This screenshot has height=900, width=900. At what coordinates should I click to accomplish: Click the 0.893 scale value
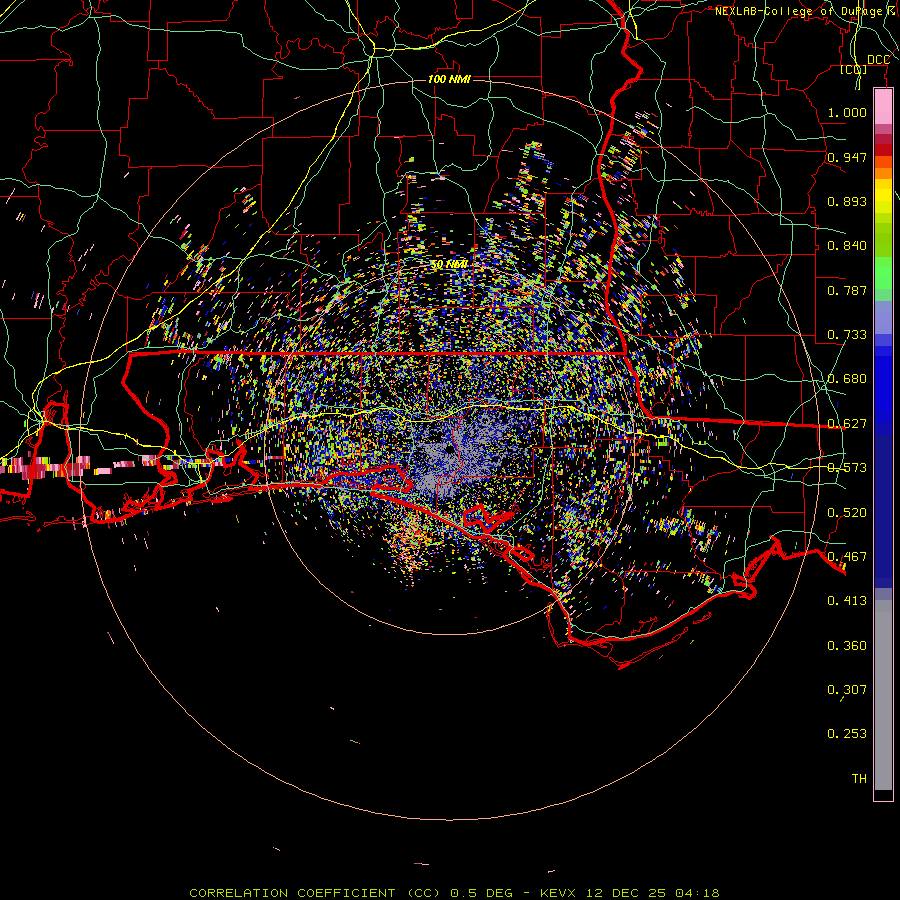(x=847, y=201)
